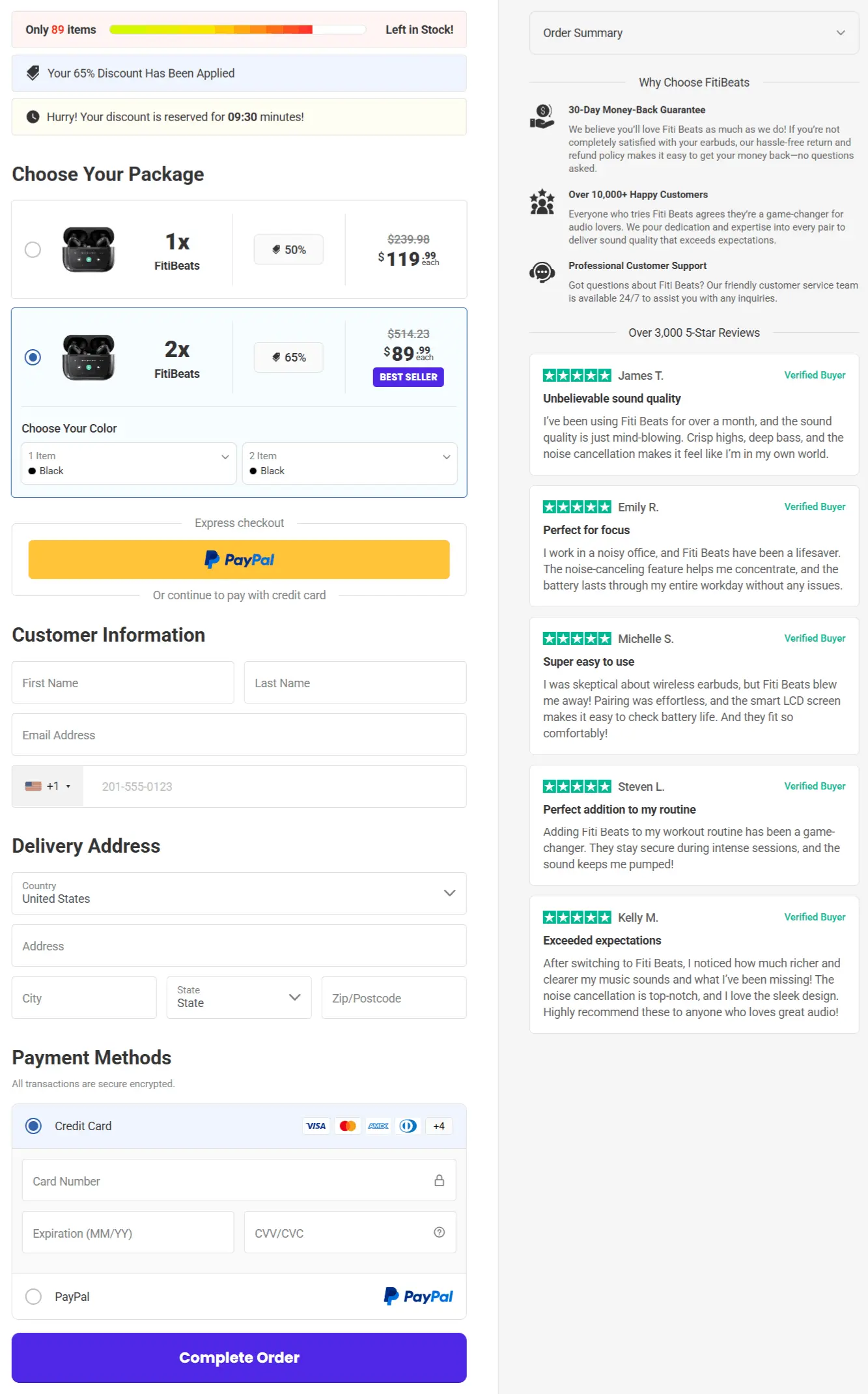Click the $119.99 each price
This screenshot has height=1394, width=868.
(x=408, y=259)
